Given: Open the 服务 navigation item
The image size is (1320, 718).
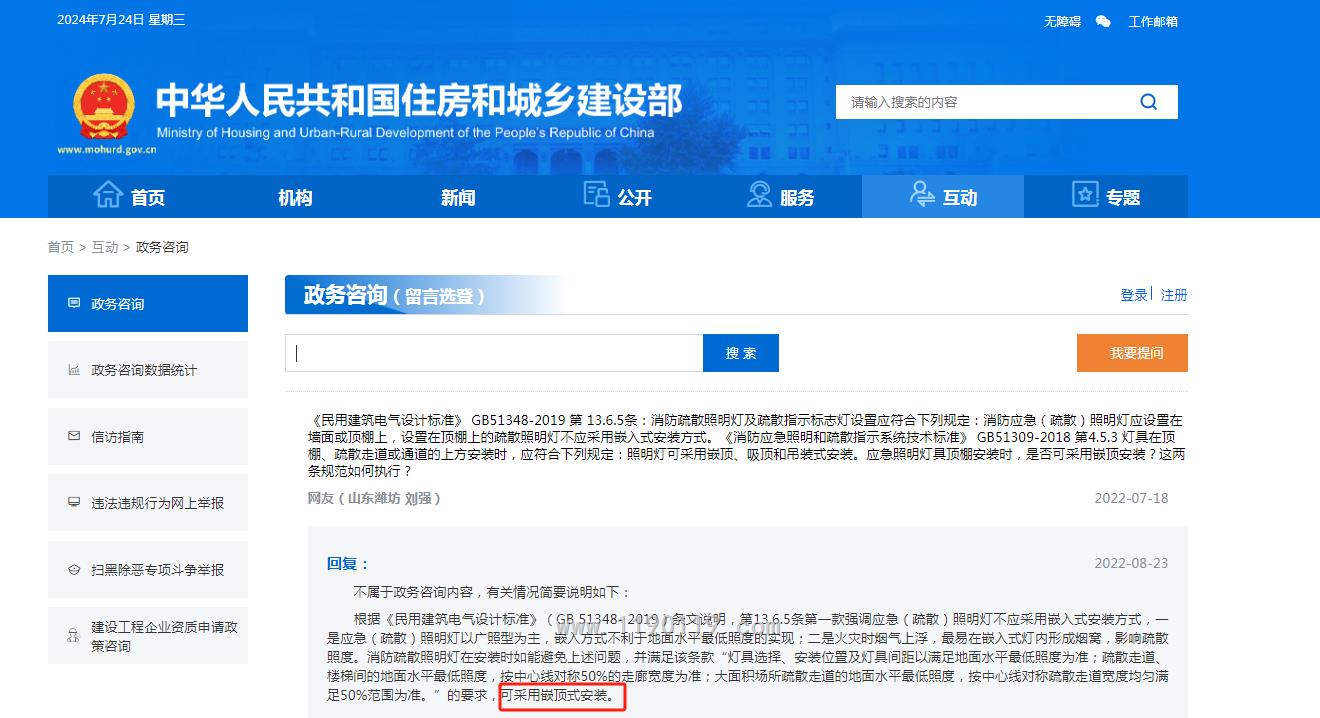Looking at the screenshot, I should (x=781, y=197).
